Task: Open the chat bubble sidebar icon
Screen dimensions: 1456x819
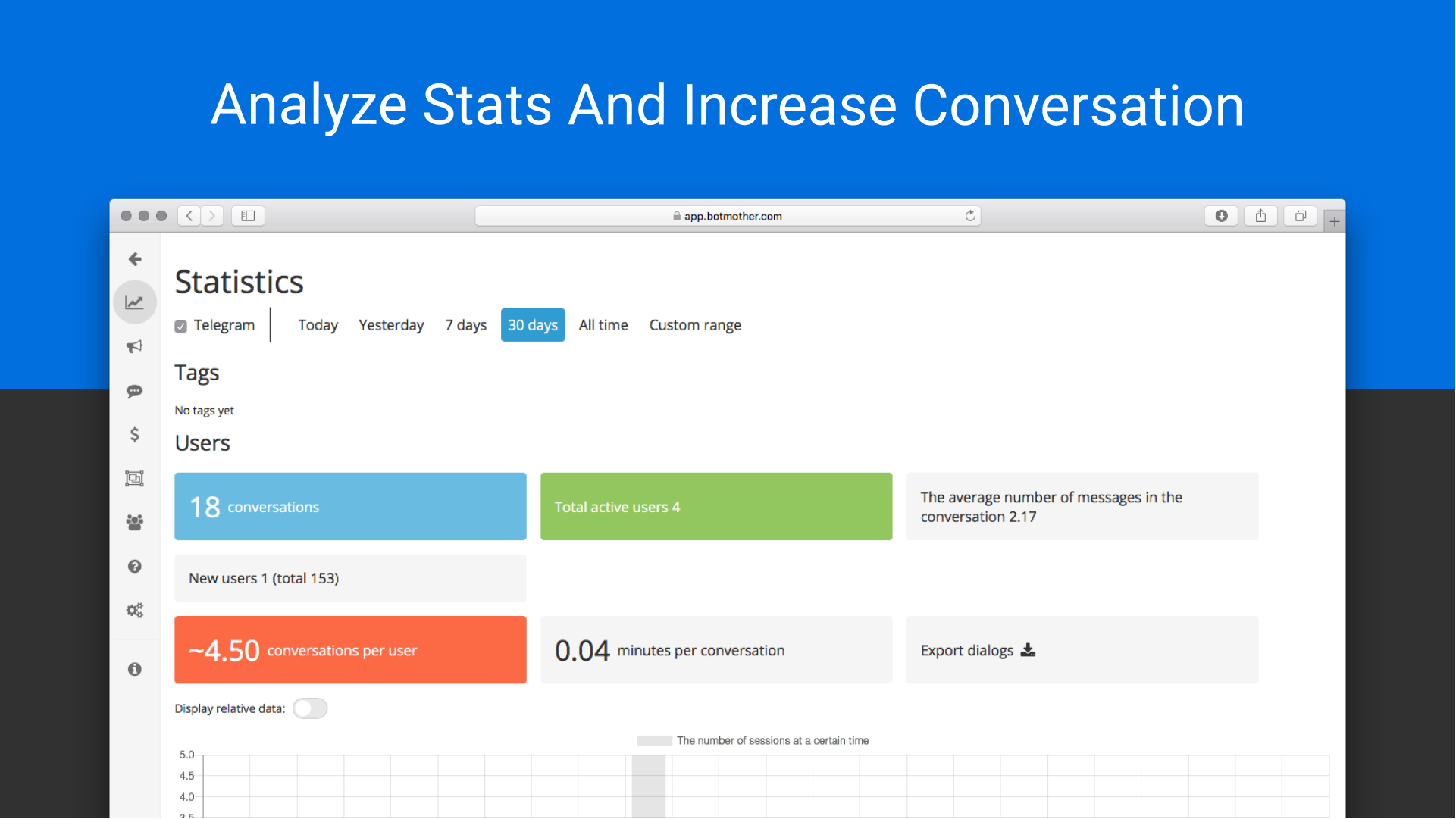Action: (135, 391)
